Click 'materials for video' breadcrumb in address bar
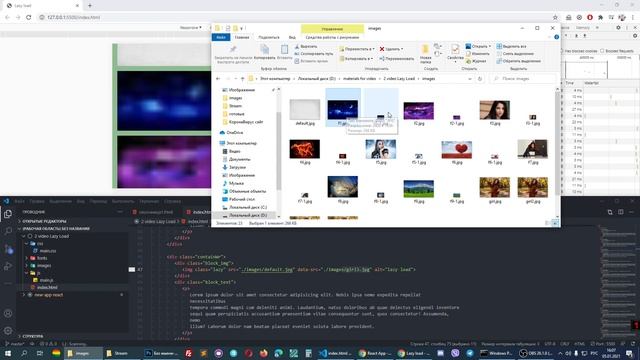Viewport: 640px width, 360px height. click(x=359, y=79)
